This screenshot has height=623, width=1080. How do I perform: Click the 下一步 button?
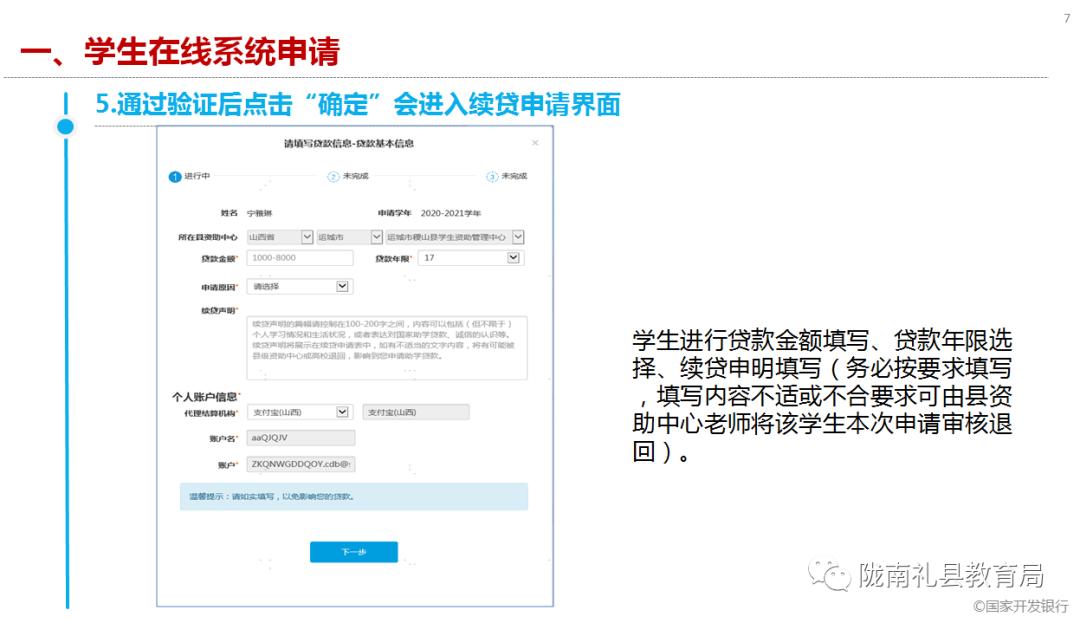(x=354, y=551)
